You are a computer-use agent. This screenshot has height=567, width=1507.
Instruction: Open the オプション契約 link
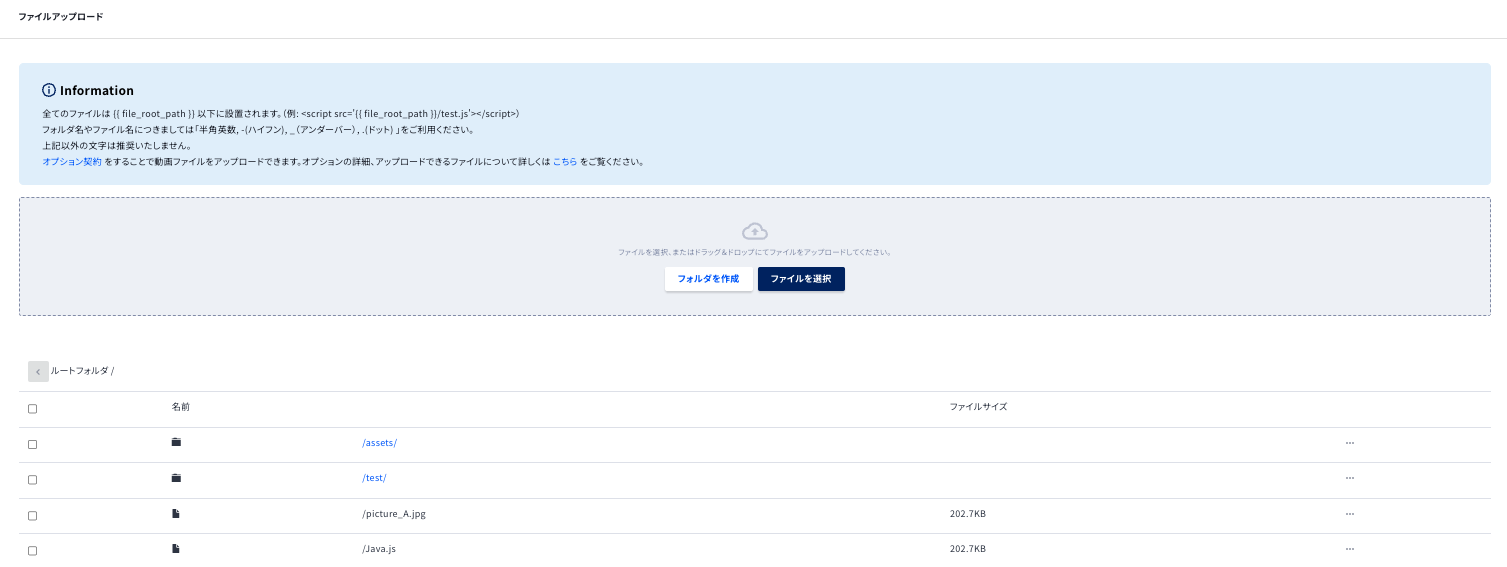click(72, 161)
